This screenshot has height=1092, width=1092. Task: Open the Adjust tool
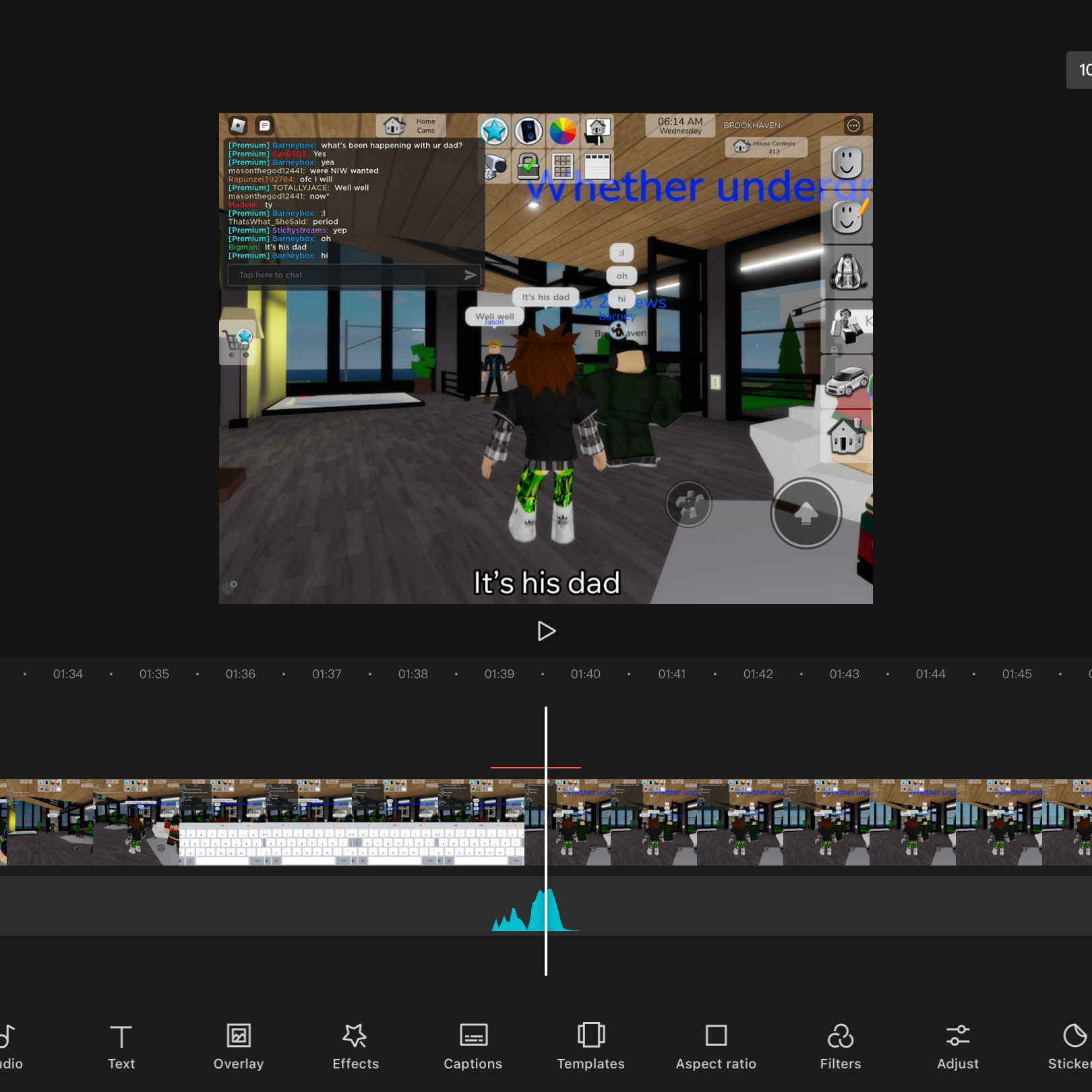coord(958,1047)
